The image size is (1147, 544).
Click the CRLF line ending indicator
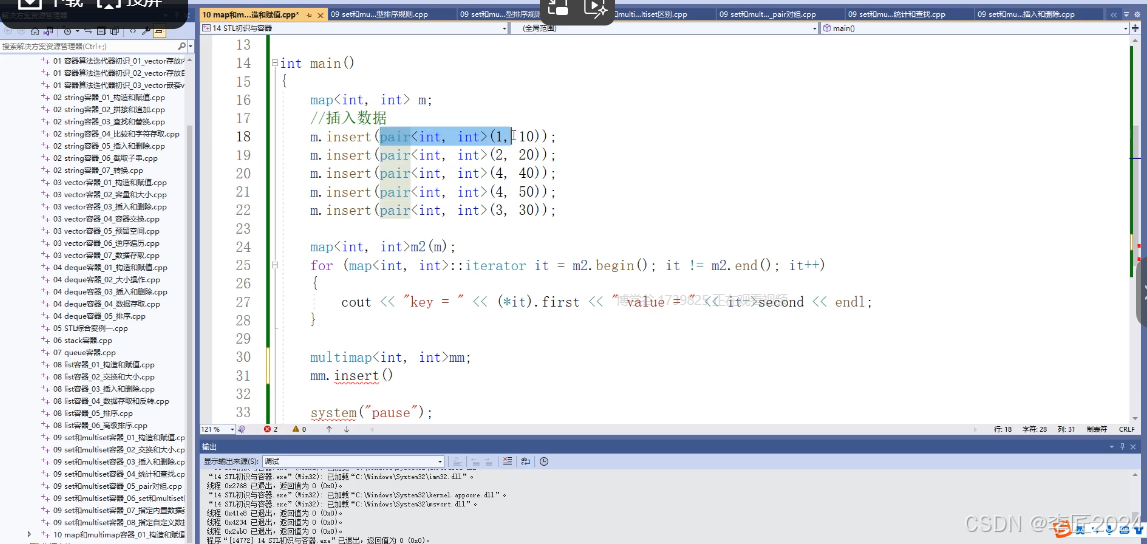[1127, 429]
